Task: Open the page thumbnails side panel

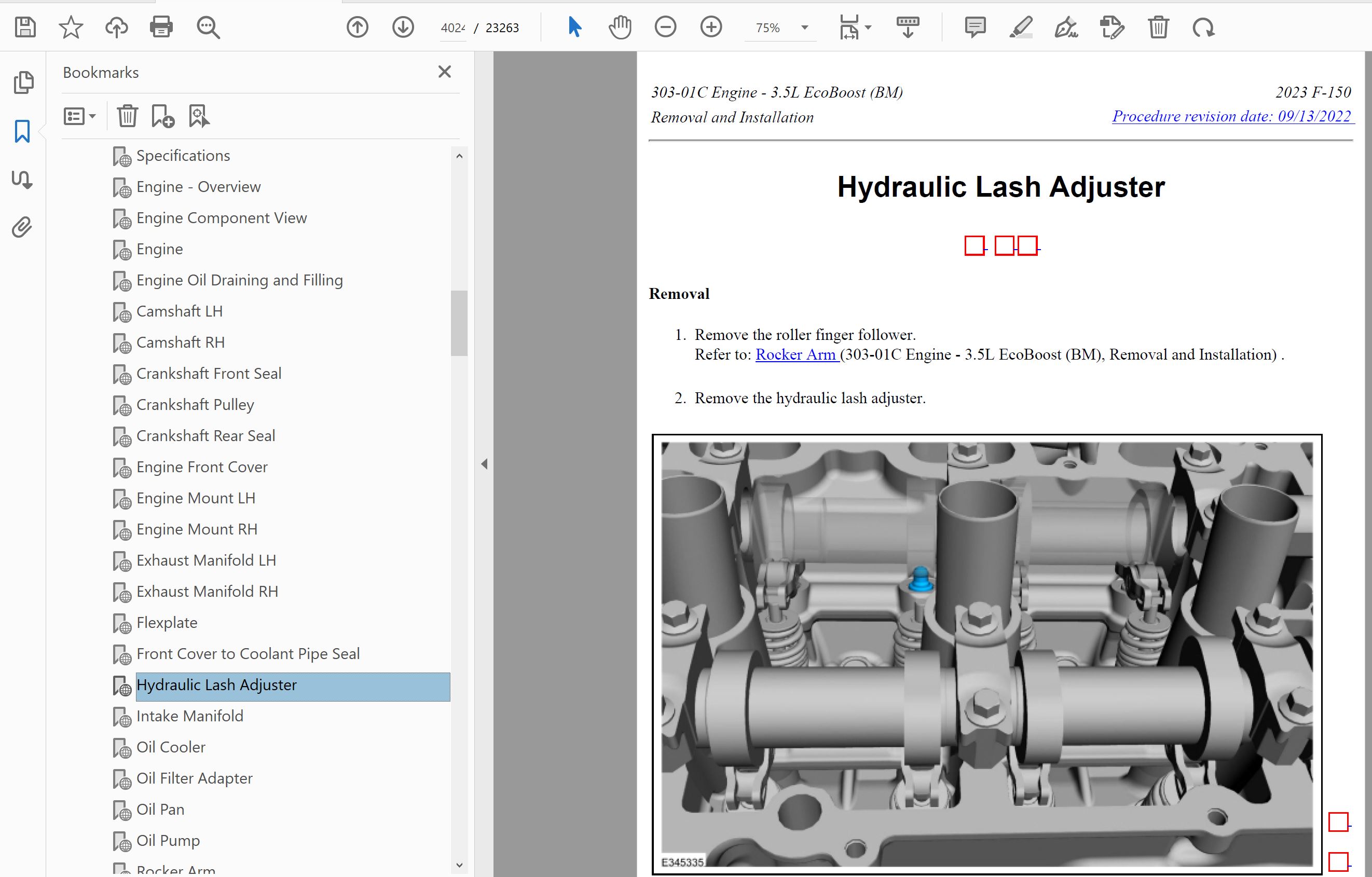Action: (x=23, y=83)
